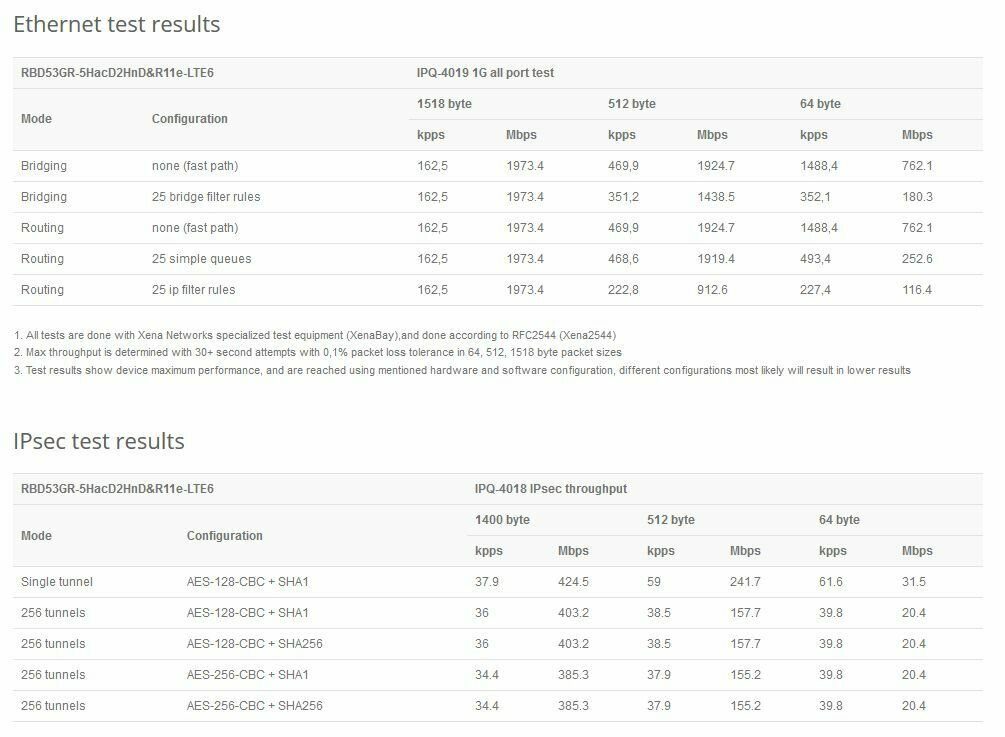Select the Configuration header in Ethernet table
The width and height of the screenshot is (1005, 737).
[189, 119]
